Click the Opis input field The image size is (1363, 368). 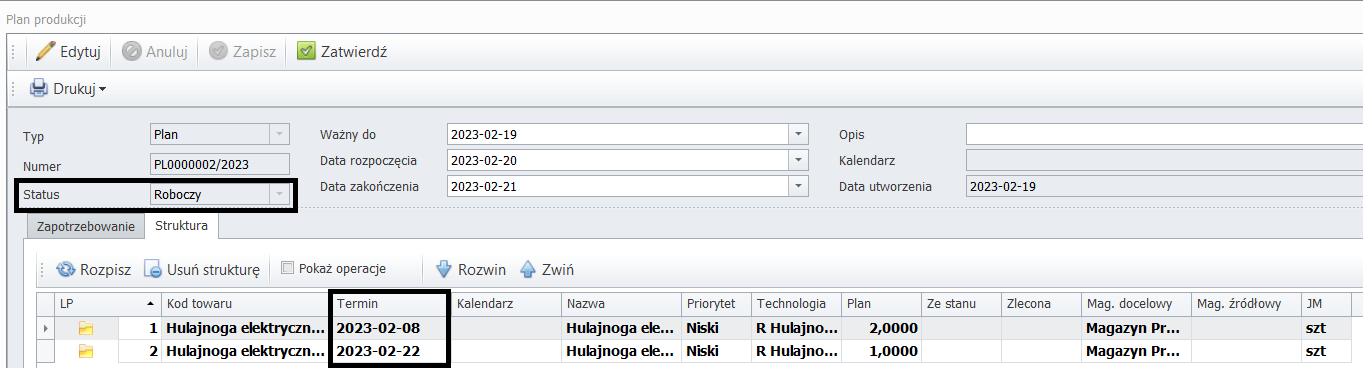pos(1164,134)
